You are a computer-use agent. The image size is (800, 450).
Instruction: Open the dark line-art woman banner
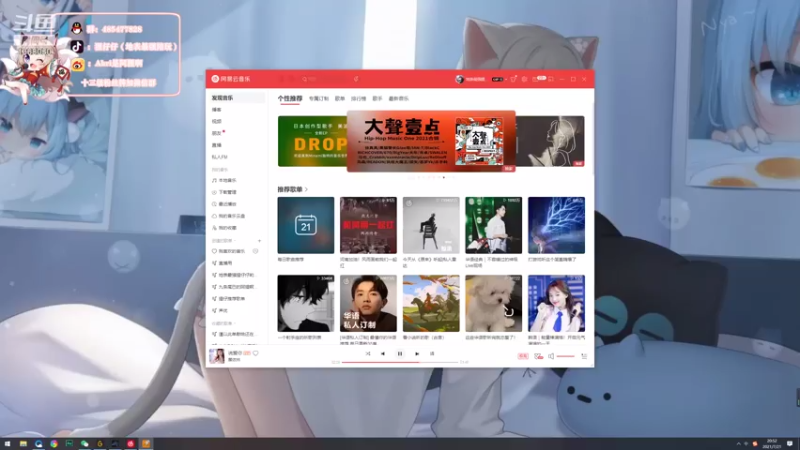[x=550, y=141]
